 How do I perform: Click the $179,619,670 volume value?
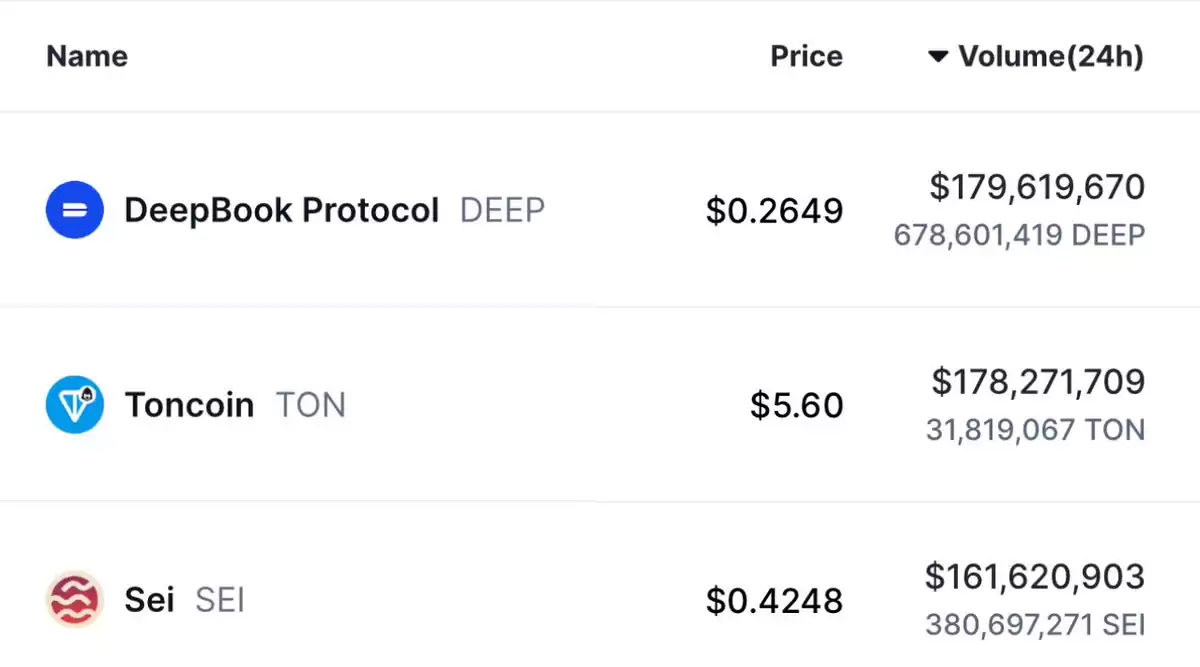coord(1037,186)
